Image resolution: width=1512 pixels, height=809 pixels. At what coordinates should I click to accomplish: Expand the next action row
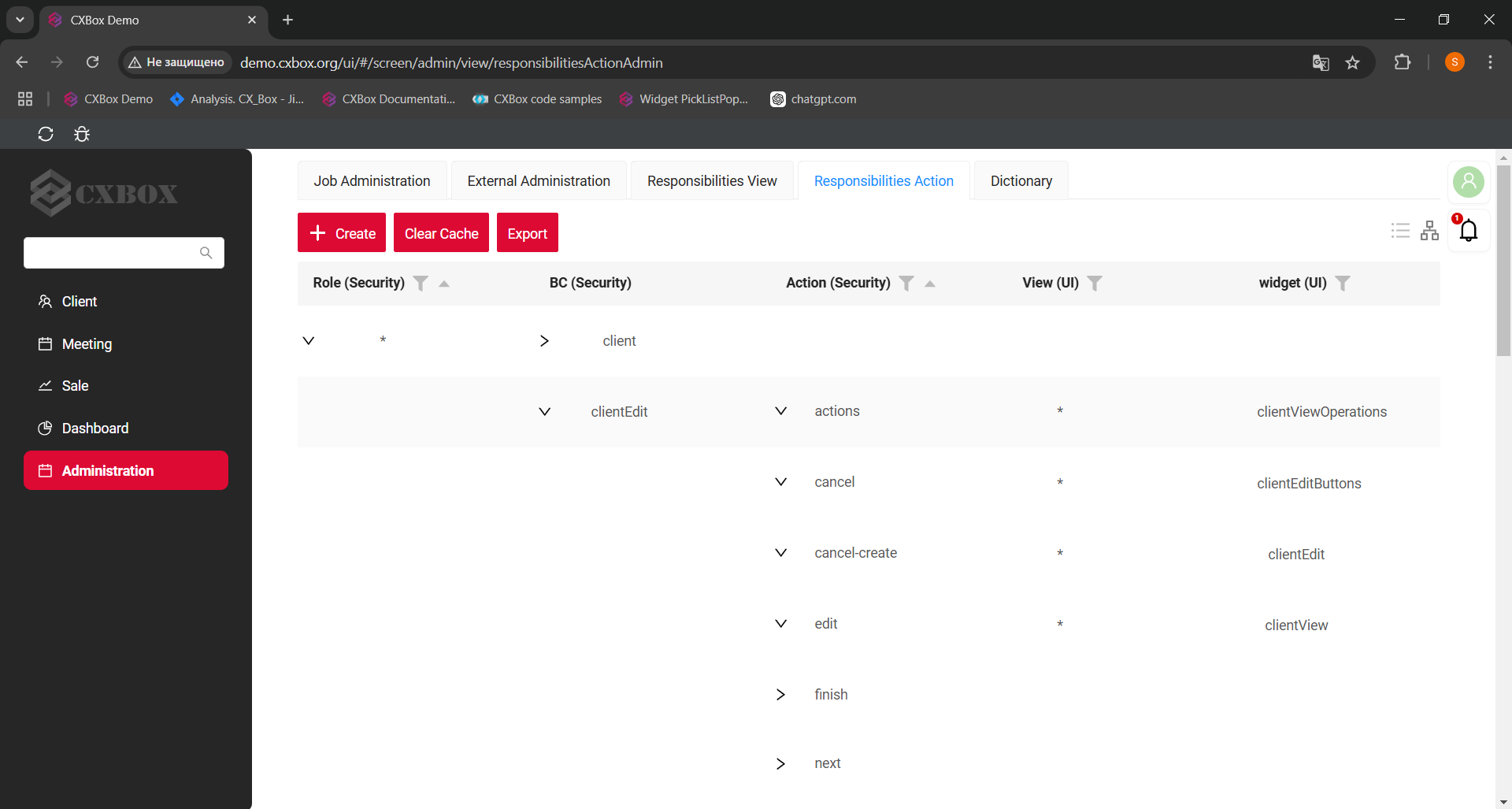pyautogui.click(x=780, y=764)
